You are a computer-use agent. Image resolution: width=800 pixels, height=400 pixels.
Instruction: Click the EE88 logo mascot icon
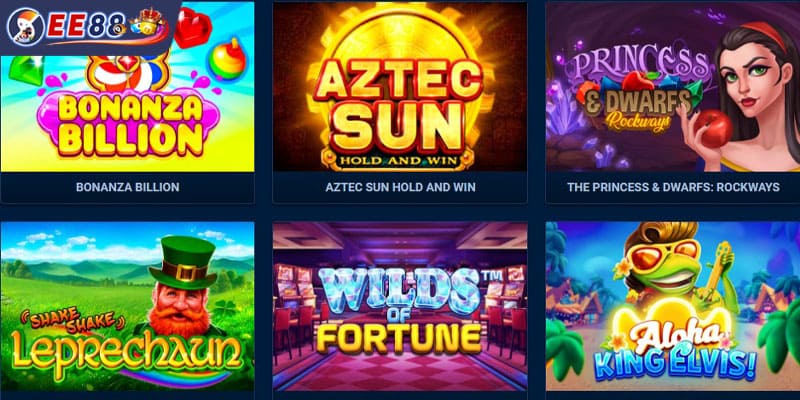[25, 27]
